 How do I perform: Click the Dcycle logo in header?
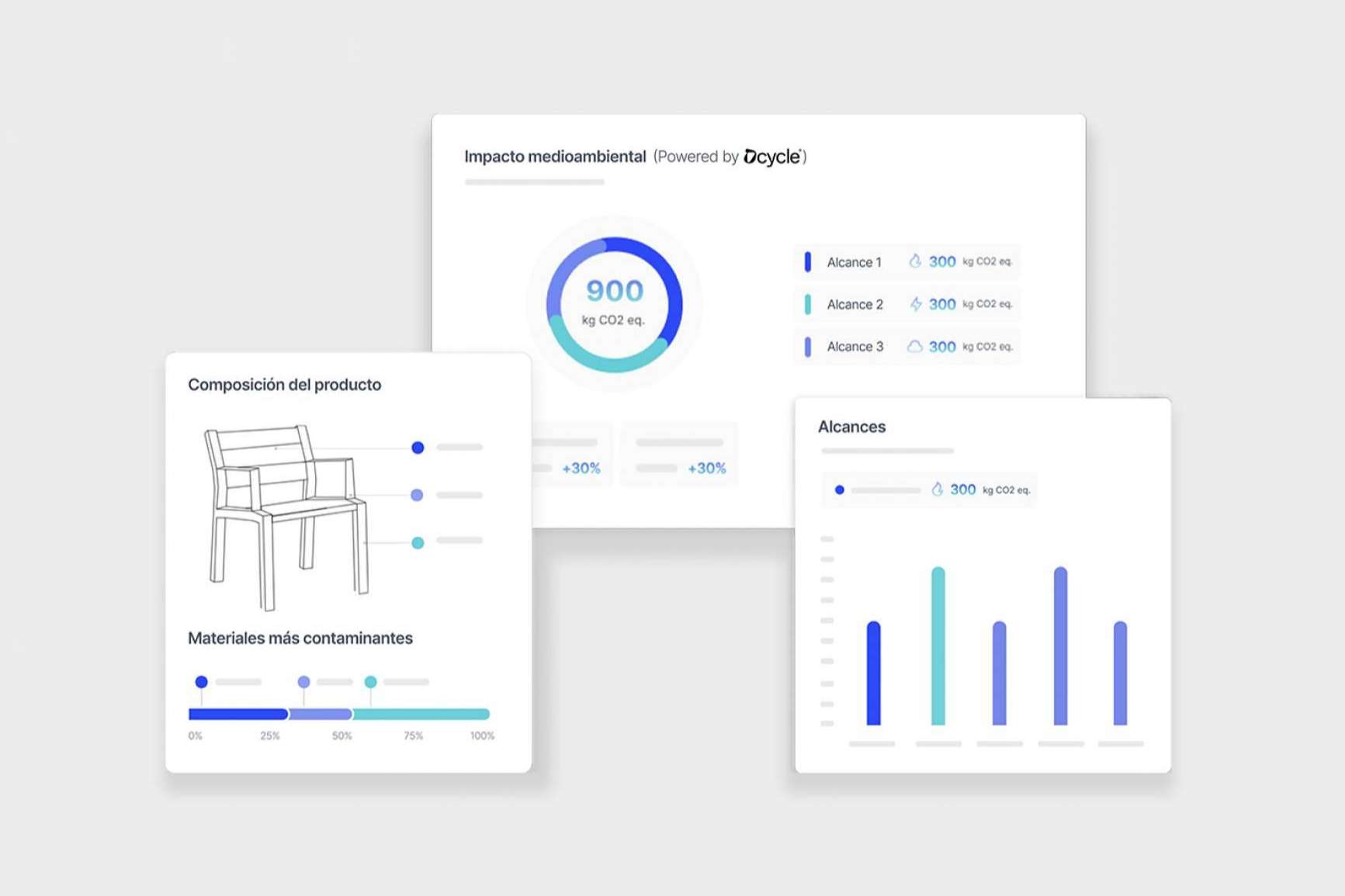(772, 157)
